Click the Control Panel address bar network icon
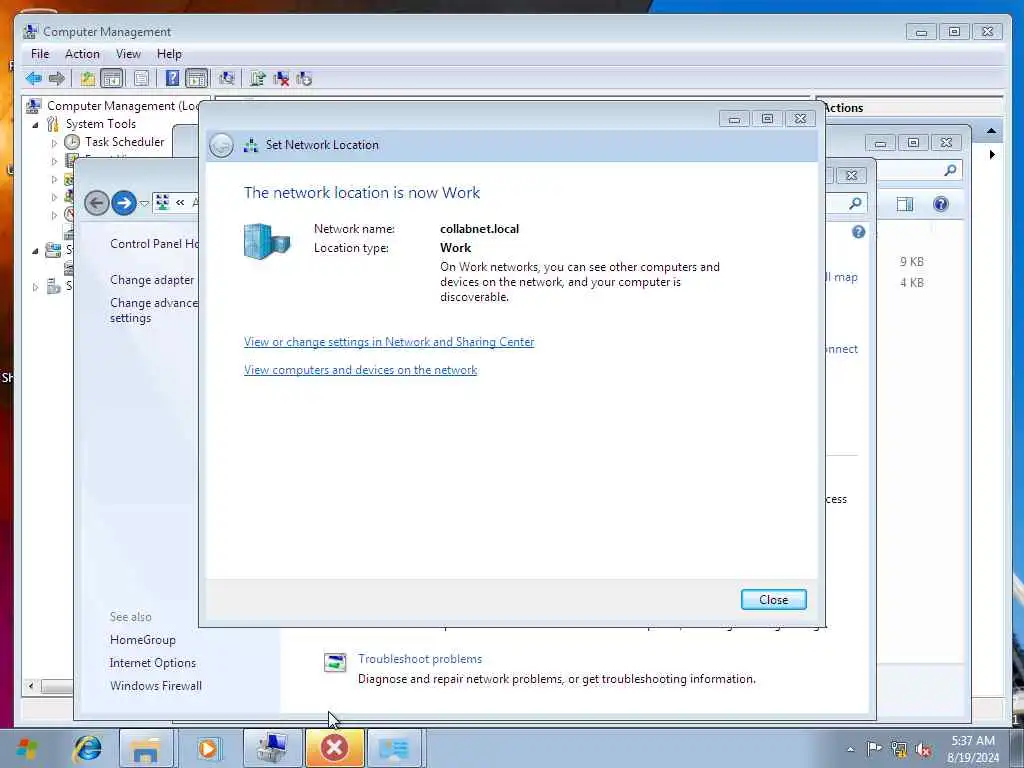This screenshot has width=1024, height=768. [163, 202]
